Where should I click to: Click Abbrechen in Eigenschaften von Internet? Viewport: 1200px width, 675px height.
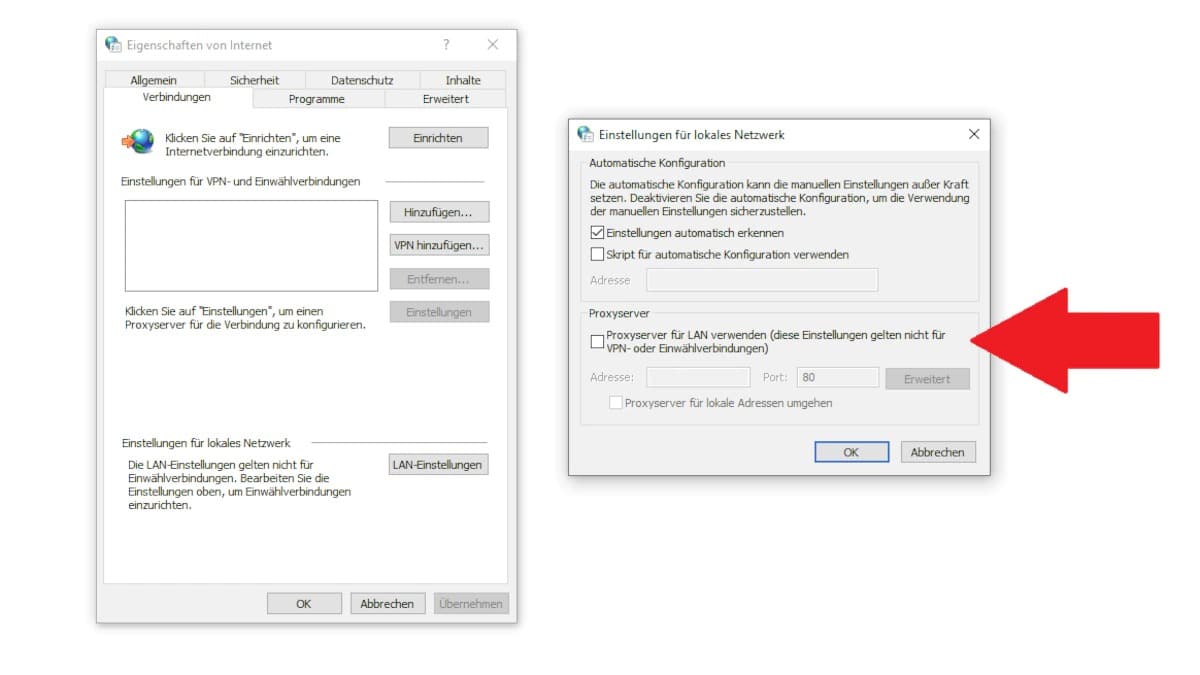coord(387,604)
